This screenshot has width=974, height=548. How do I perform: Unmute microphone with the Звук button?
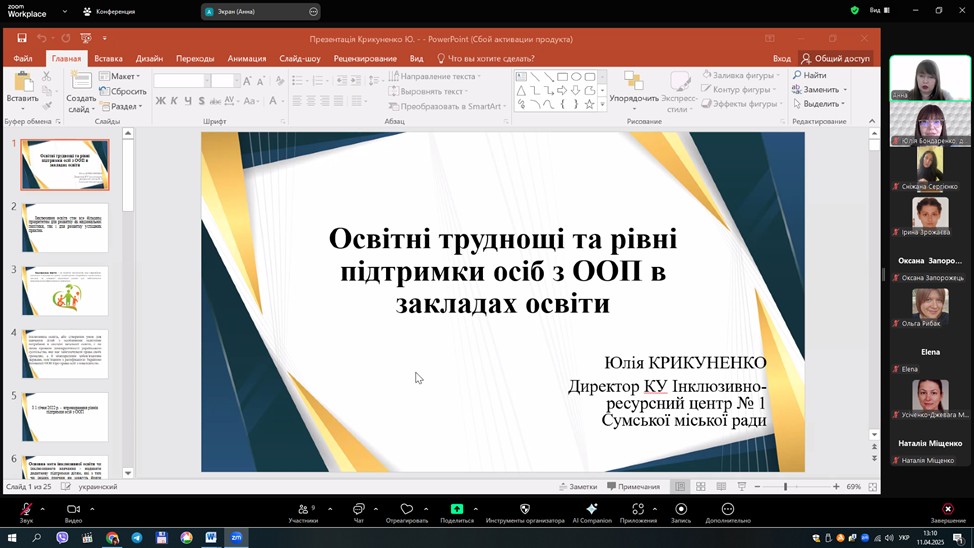(26, 510)
